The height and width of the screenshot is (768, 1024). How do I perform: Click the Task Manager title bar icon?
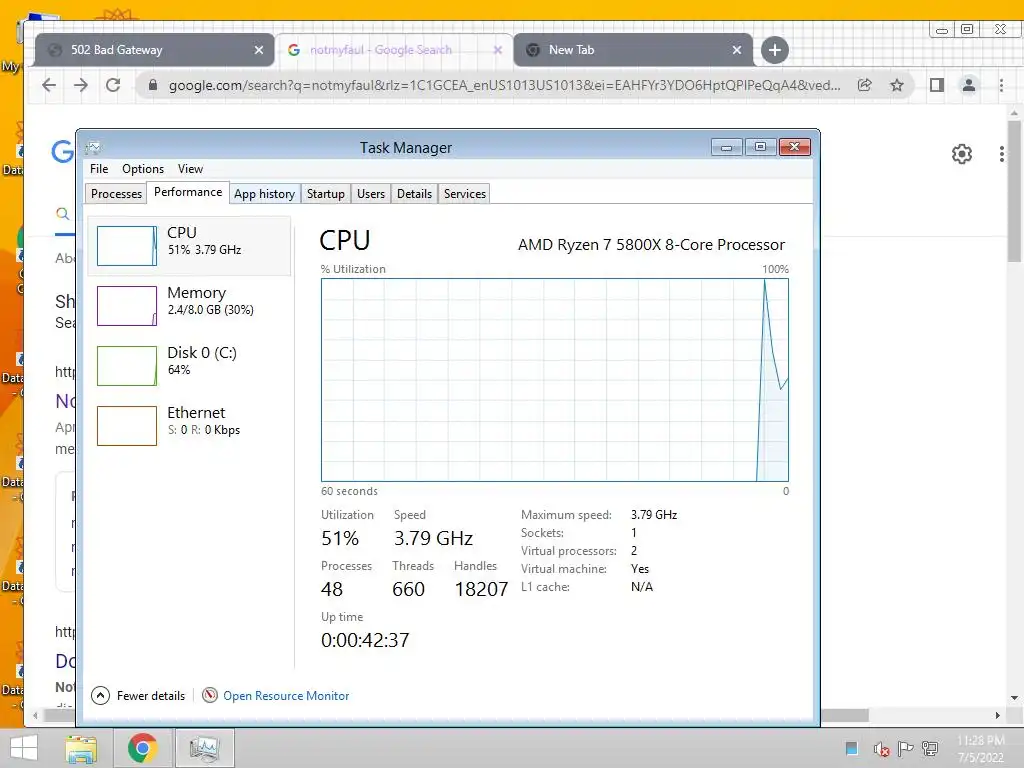[93, 148]
